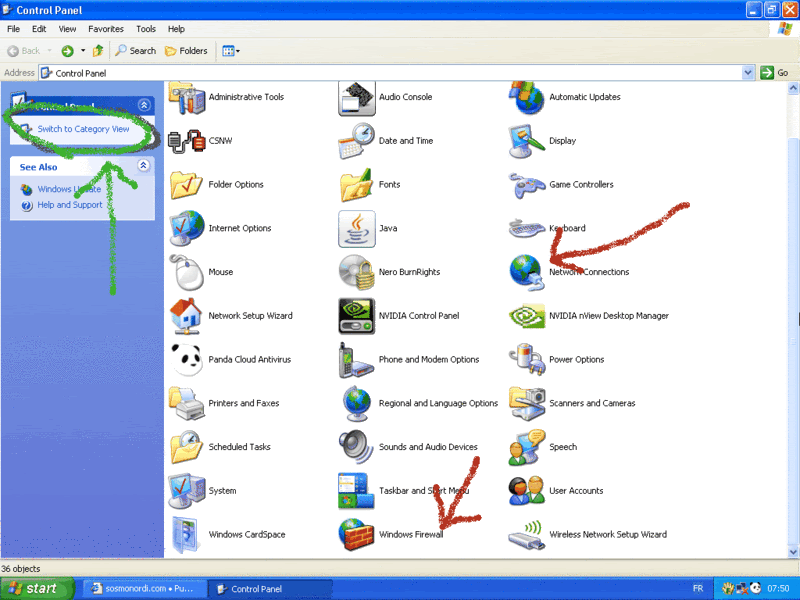Open the Speech settings icon
The height and width of the screenshot is (600, 800).
527,447
